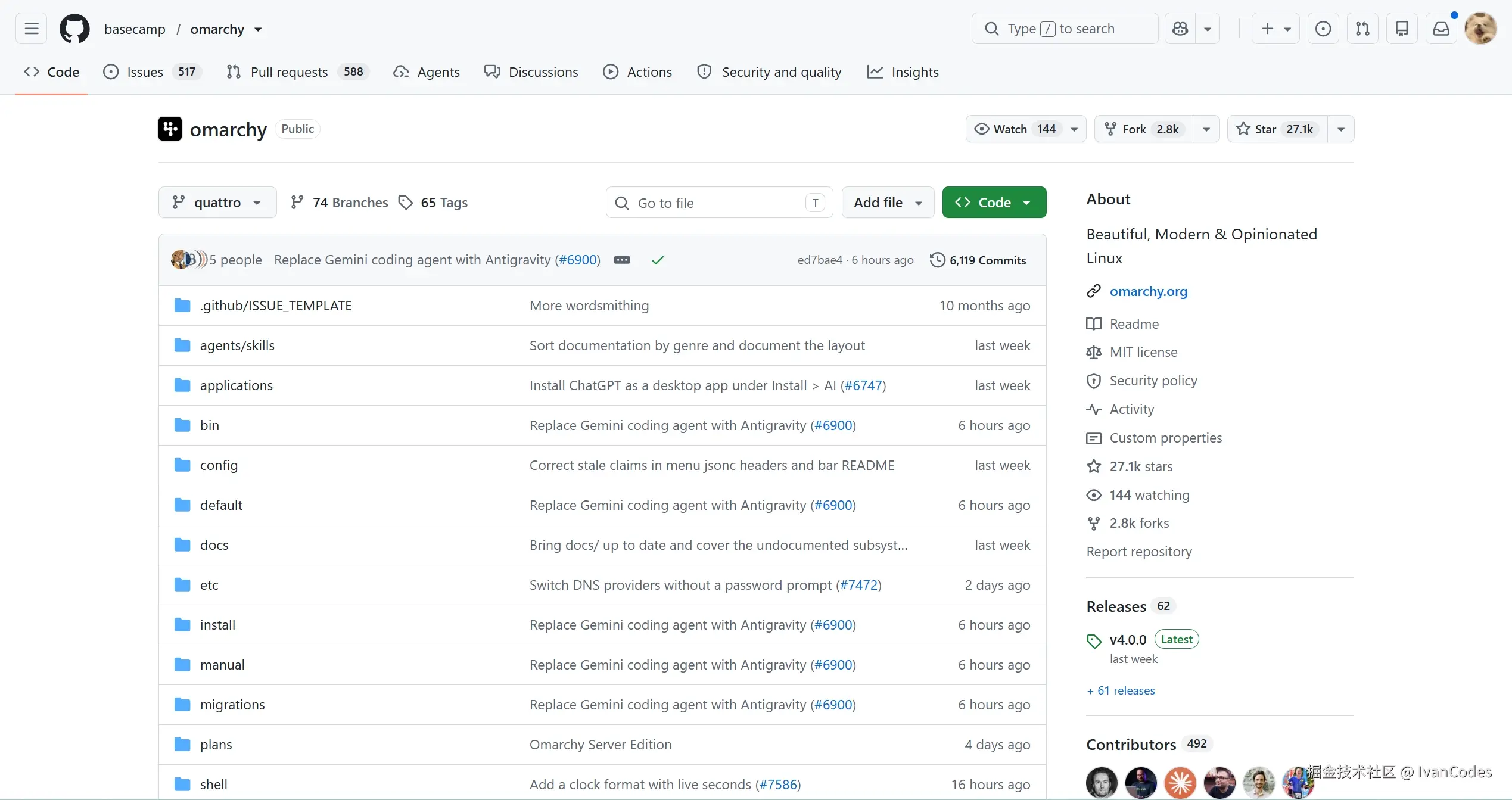The height and width of the screenshot is (800, 1512).
Task: Fork the omarchy repository
Action: click(1144, 129)
